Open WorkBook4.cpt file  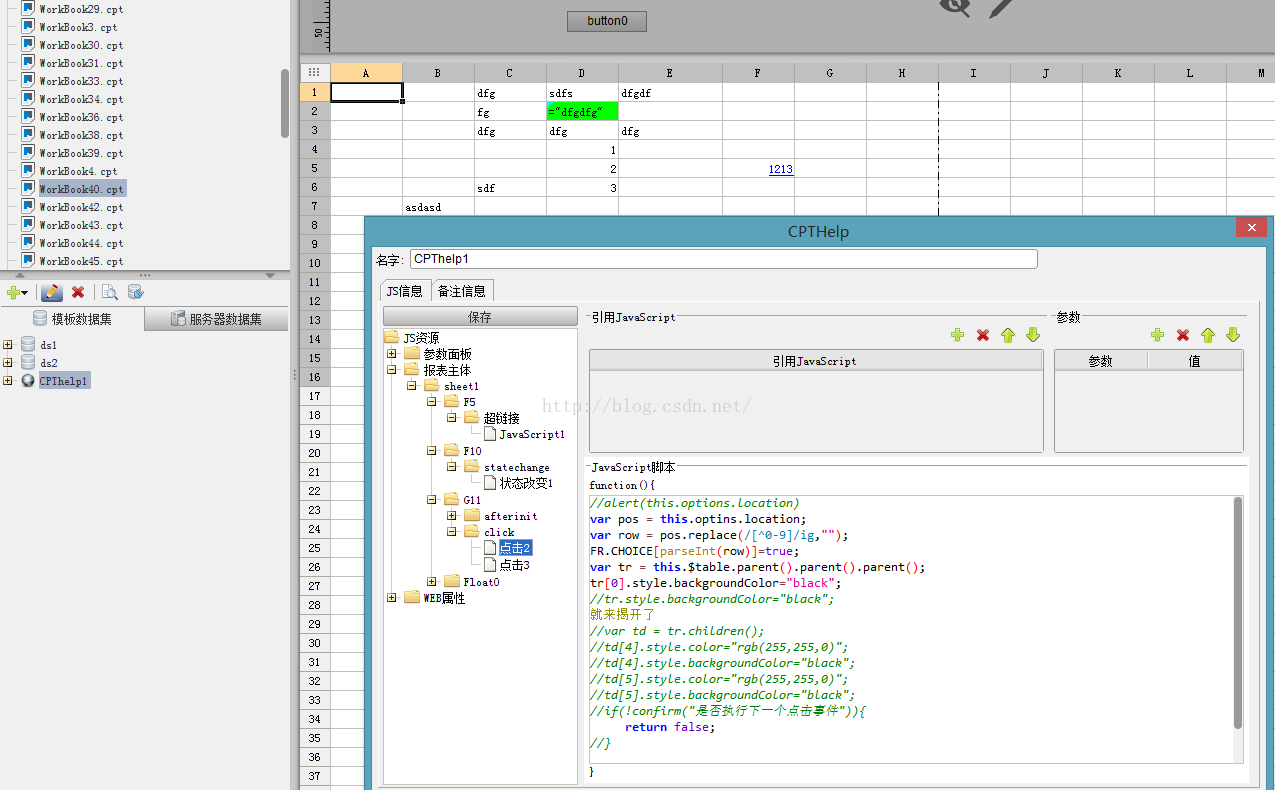click(78, 171)
